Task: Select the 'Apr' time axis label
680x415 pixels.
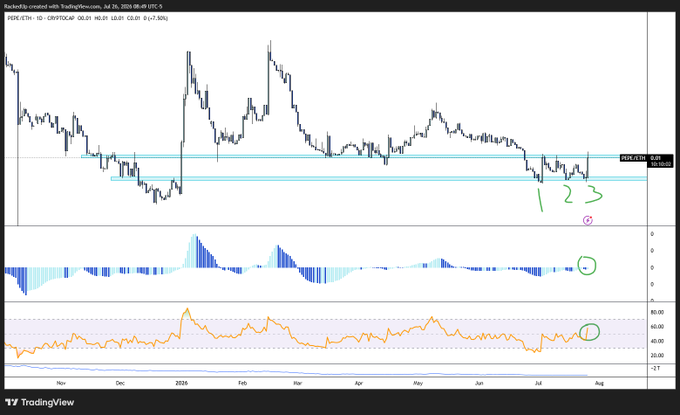Action: 359,383
